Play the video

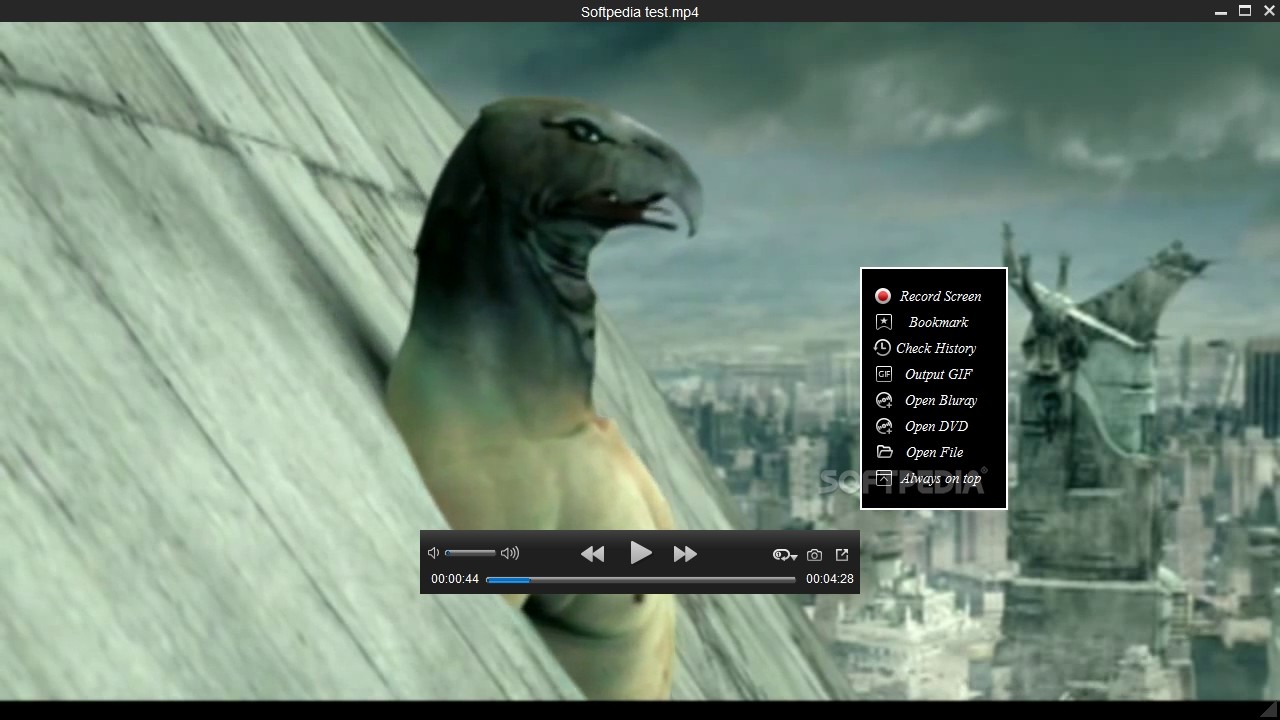click(641, 552)
